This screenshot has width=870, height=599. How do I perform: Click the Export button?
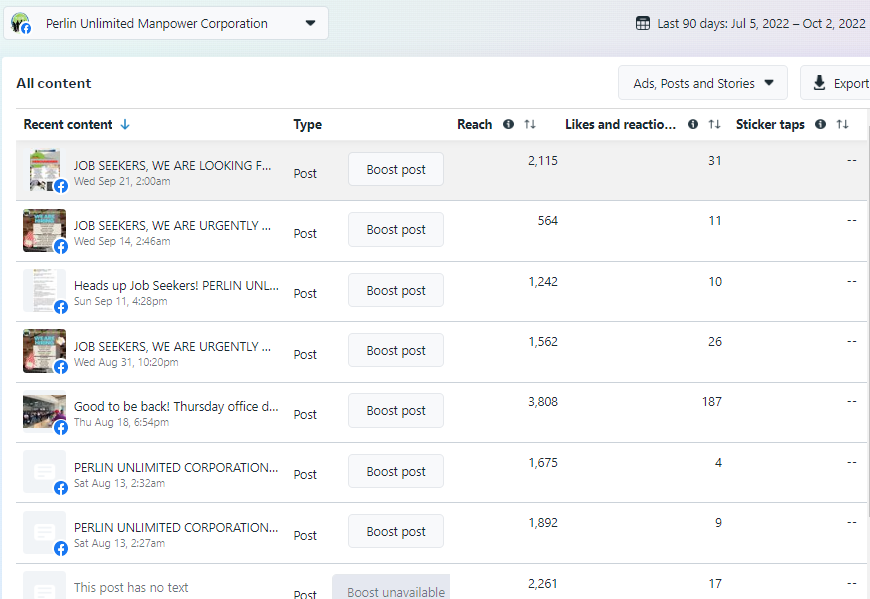click(835, 83)
